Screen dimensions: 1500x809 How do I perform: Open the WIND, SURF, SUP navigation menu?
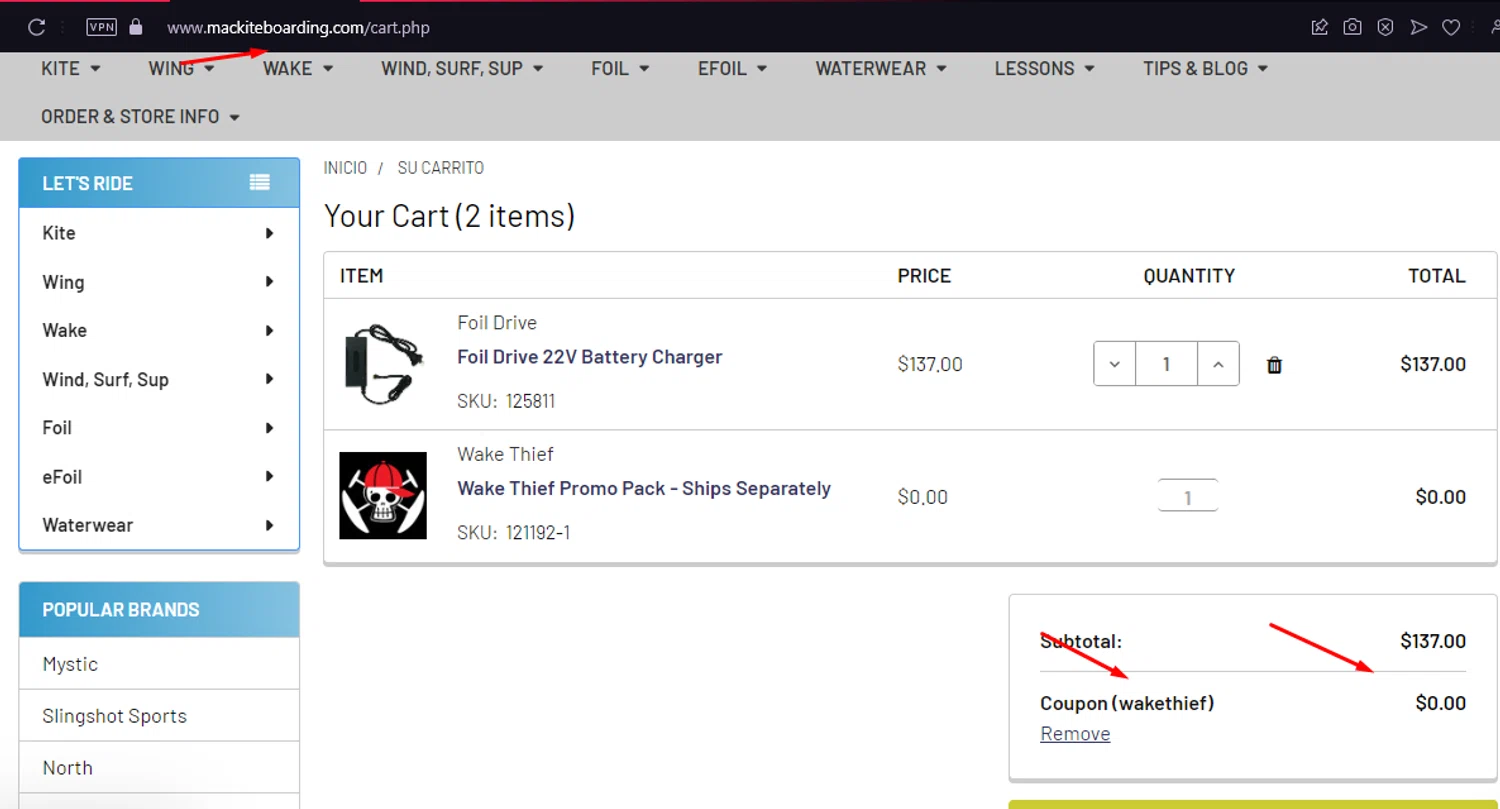click(462, 68)
